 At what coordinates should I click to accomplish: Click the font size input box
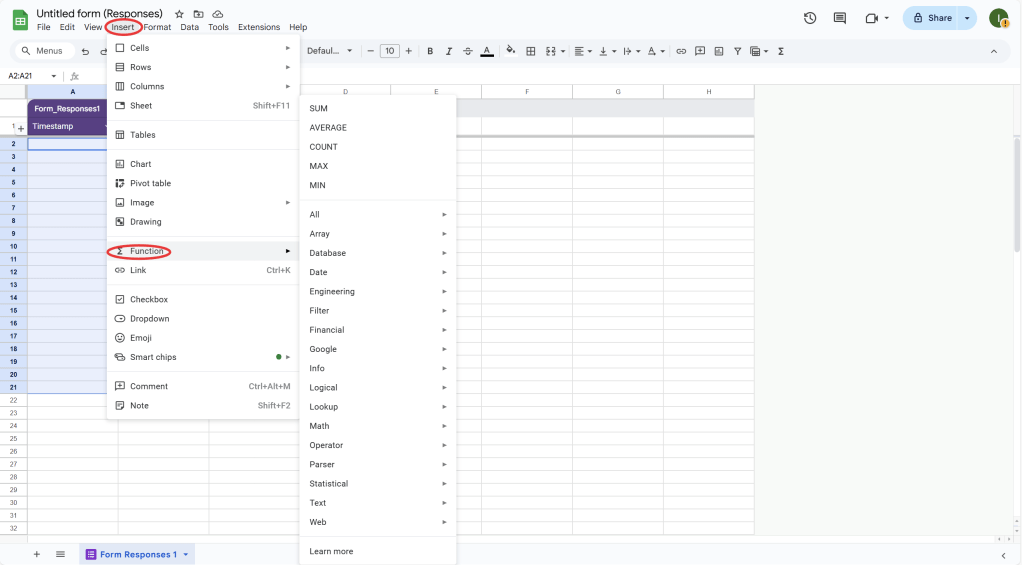[x=389, y=51]
